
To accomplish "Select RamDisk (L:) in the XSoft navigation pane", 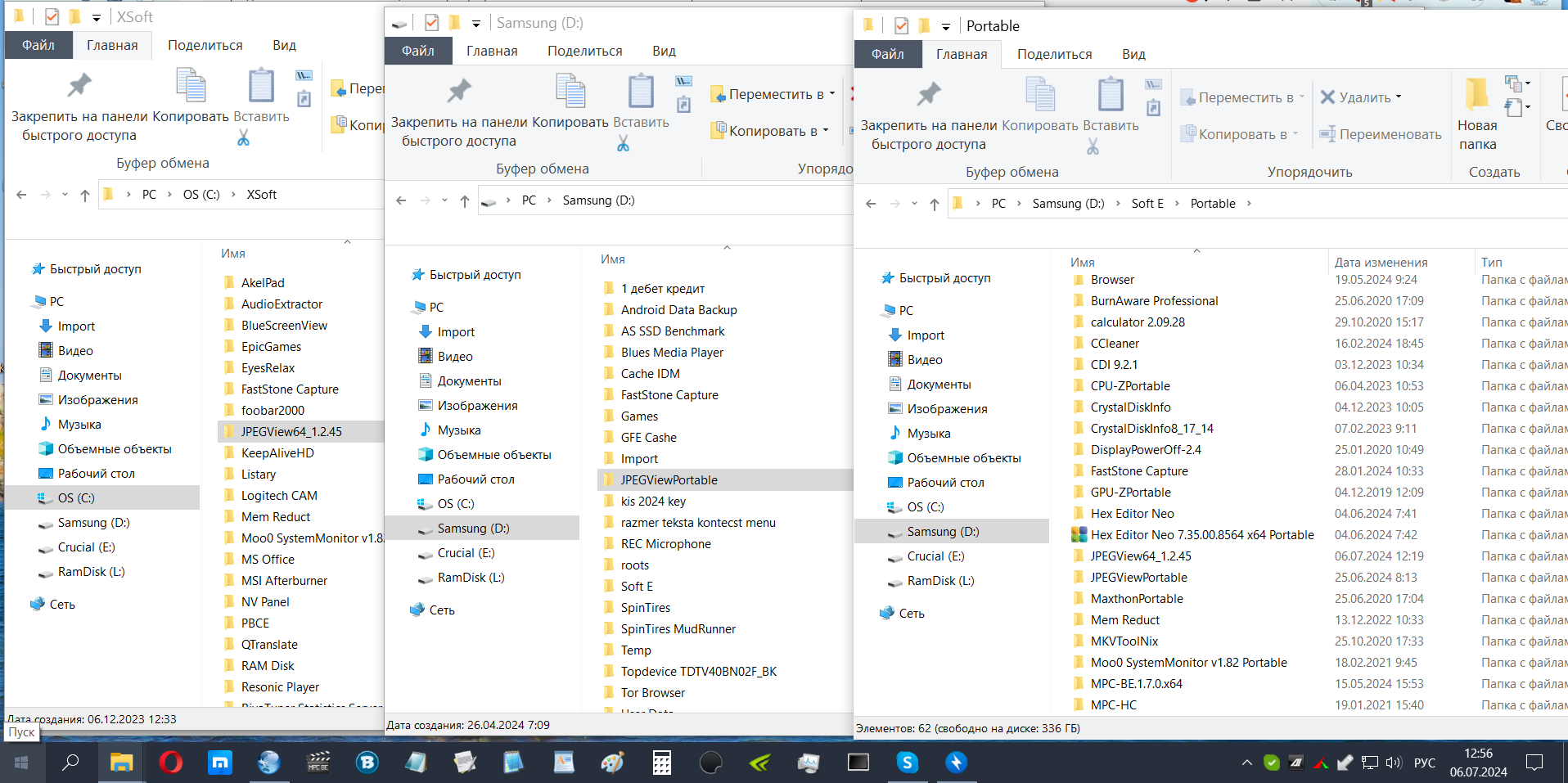I will tap(91, 572).
